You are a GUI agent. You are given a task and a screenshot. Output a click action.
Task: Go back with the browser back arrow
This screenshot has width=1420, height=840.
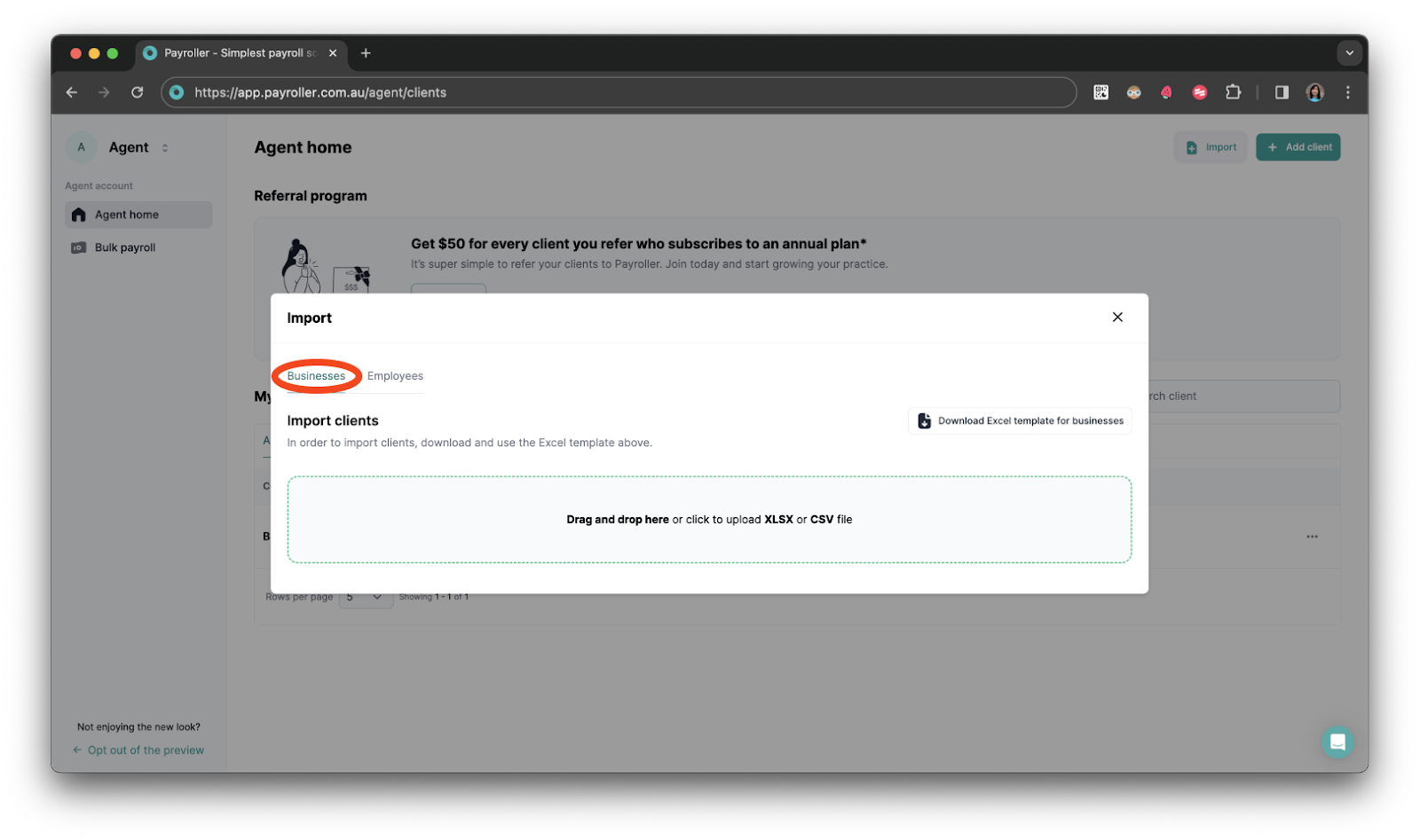click(x=72, y=92)
